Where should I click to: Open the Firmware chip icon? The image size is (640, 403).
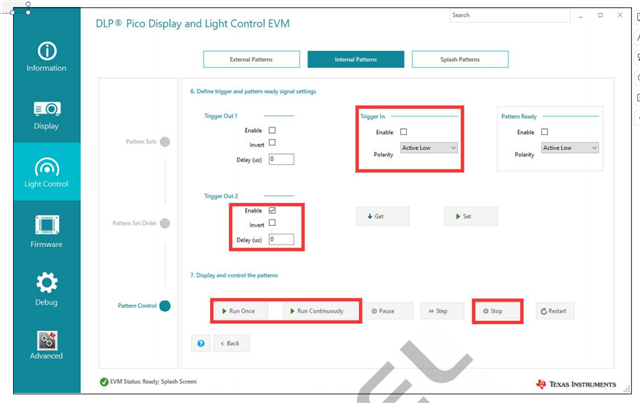[x=47, y=225]
